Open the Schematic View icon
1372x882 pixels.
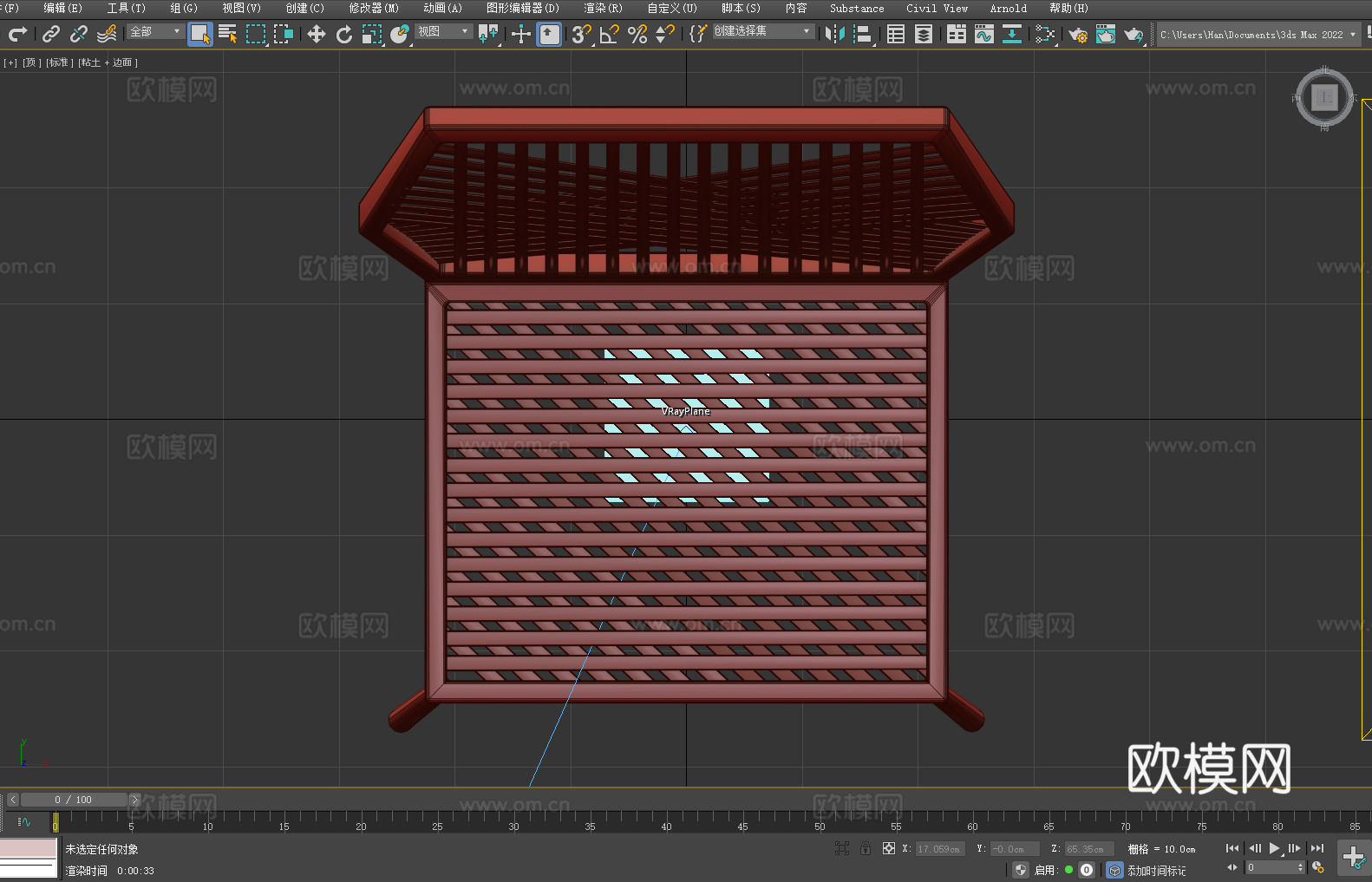(x=1045, y=34)
